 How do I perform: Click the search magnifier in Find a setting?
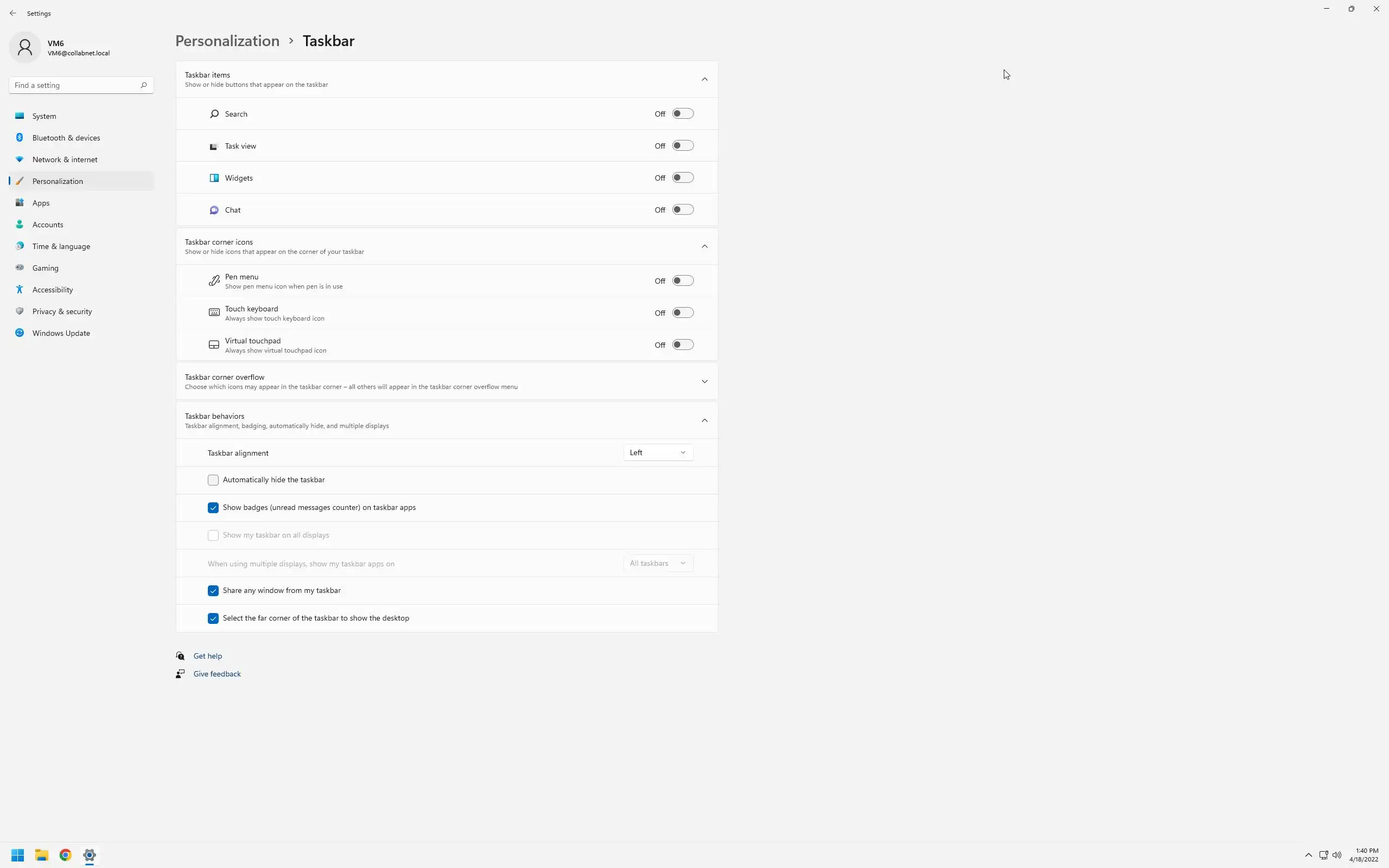click(143, 85)
